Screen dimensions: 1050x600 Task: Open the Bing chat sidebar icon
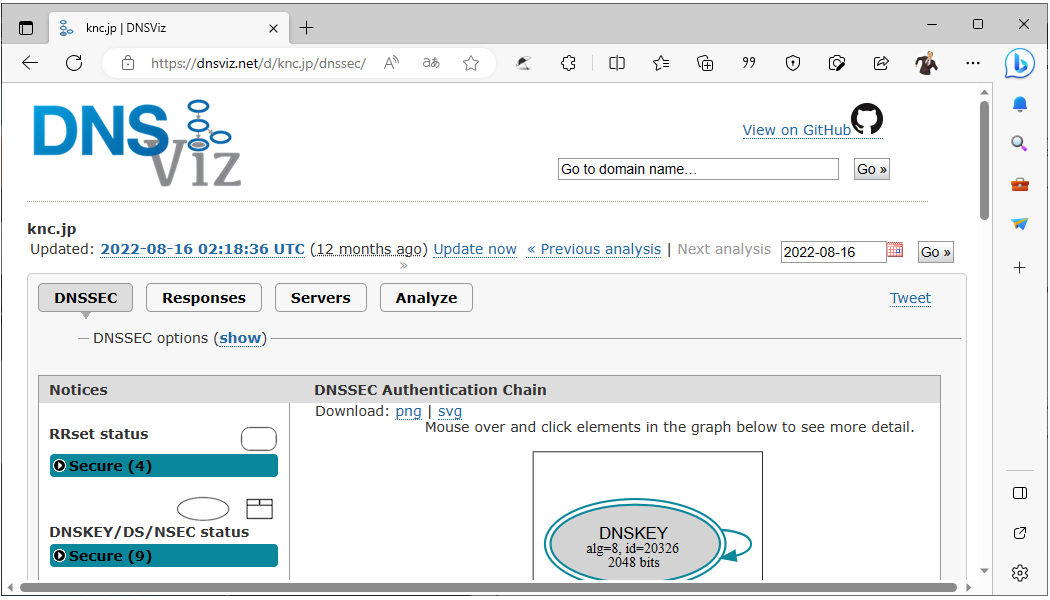(1019, 63)
